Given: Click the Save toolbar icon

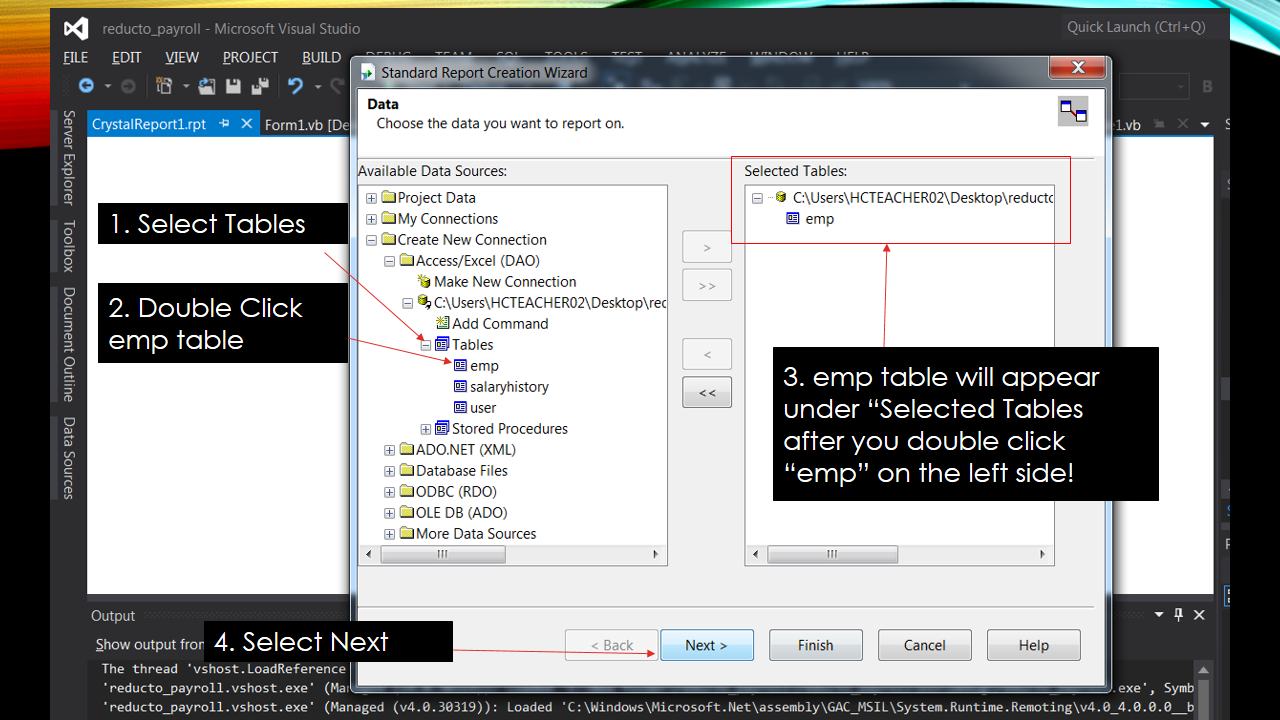Looking at the screenshot, I should click(233, 85).
